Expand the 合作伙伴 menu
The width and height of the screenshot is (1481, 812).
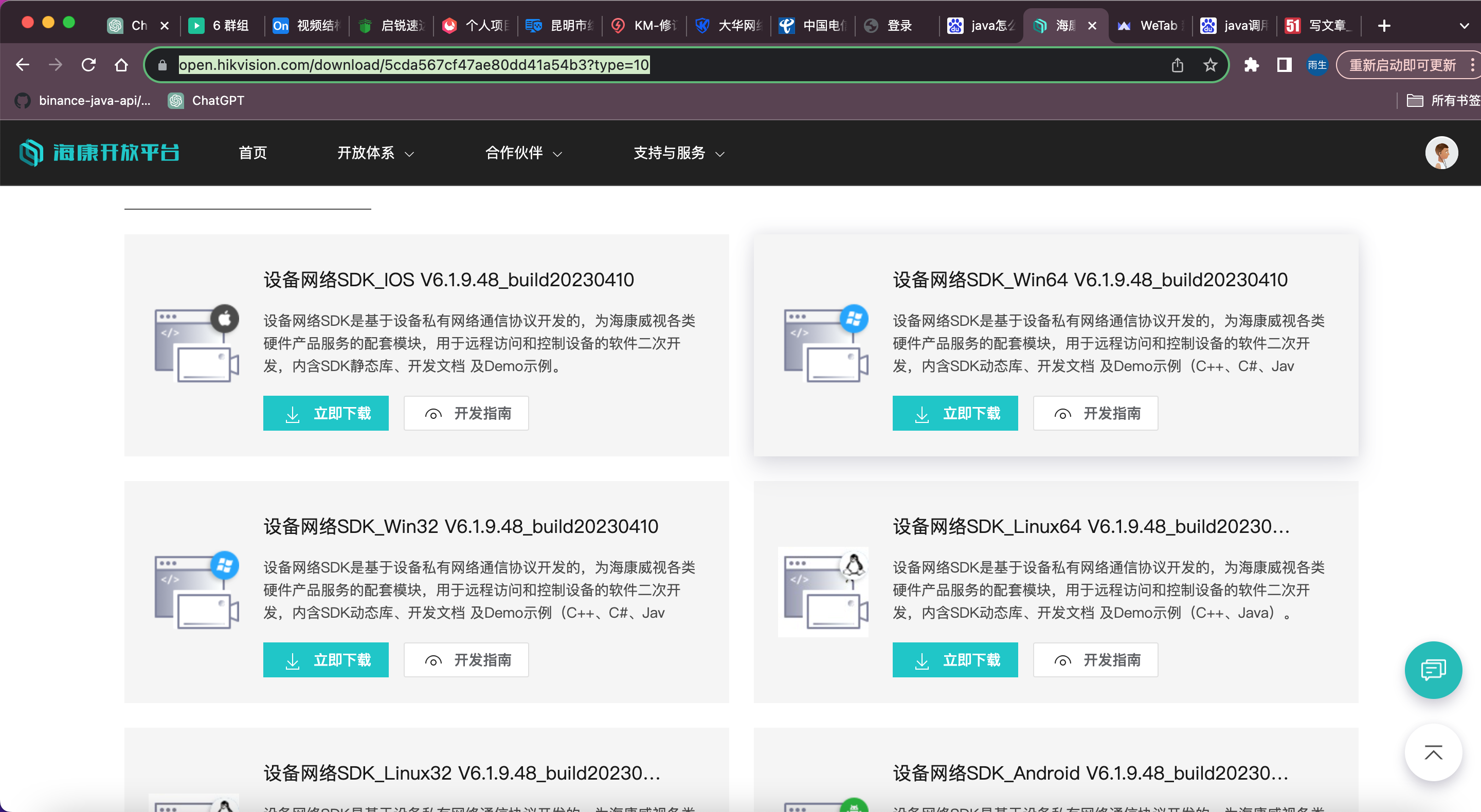point(523,153)
